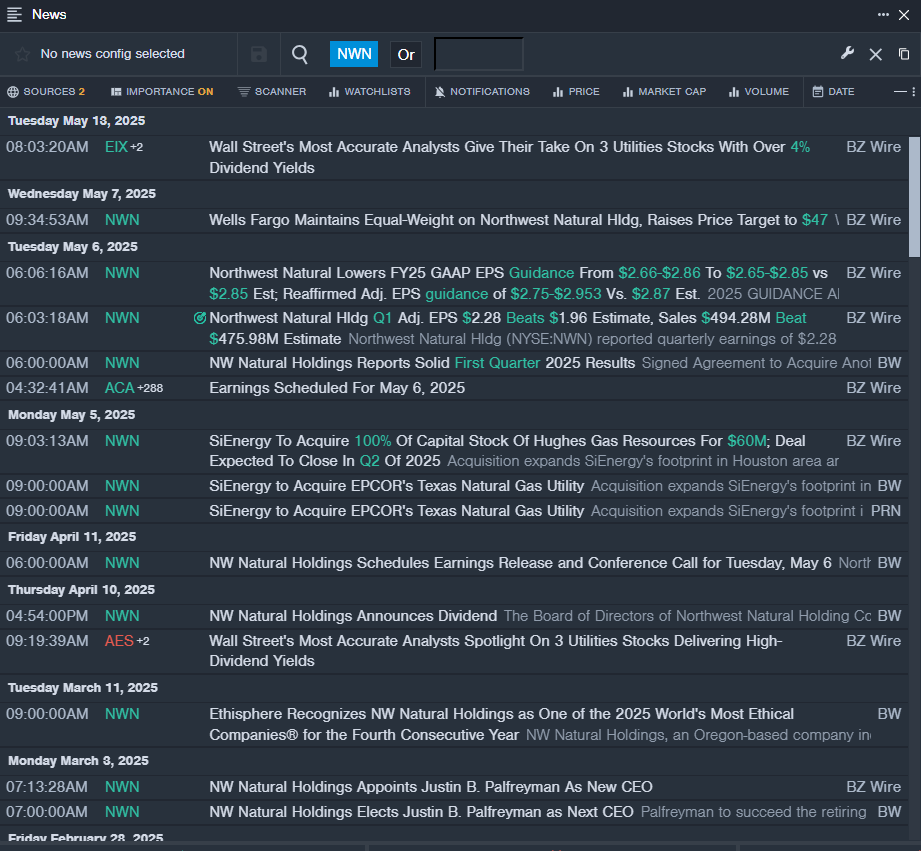Toggle the Importance ON filter

pos(162,92)
